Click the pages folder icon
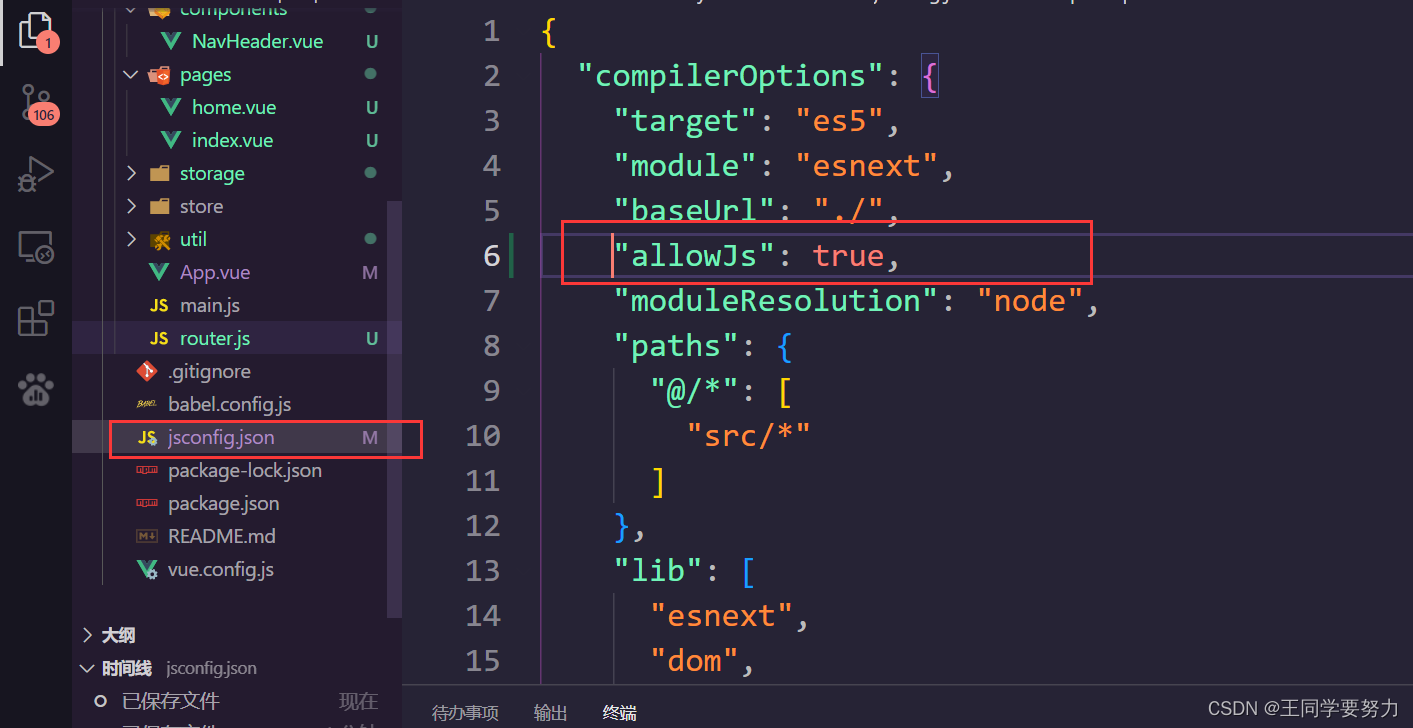The image size is (1413, 728). tap(159, 75)
